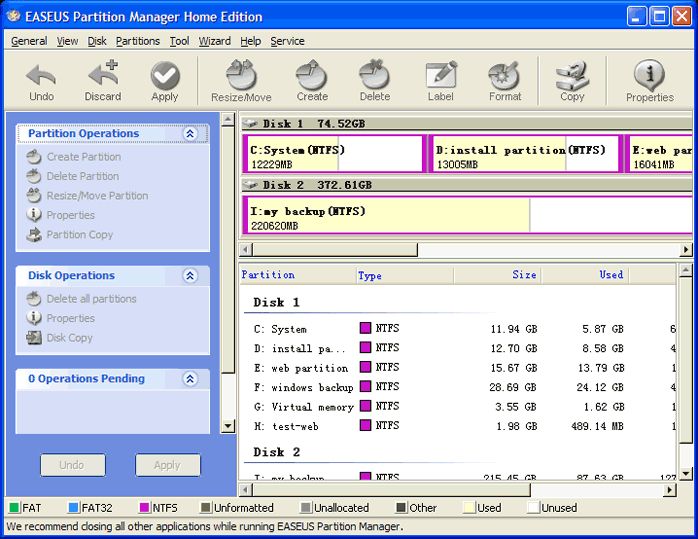The height and width of the screenshot is (539, 698).
Task: Select the G: Virtual memory row
Action: [460, 407]
